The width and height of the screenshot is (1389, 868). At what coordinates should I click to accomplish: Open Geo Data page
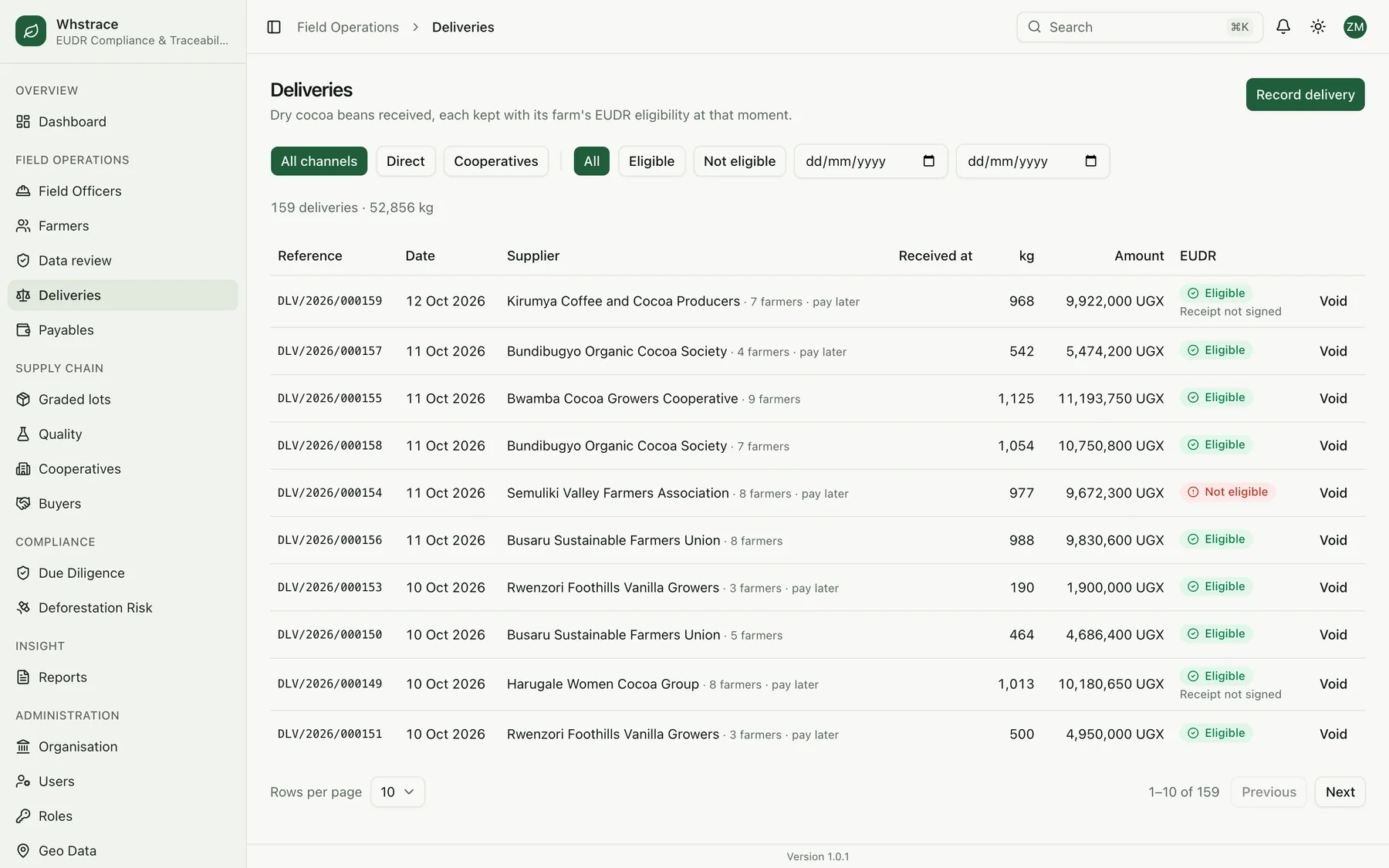[x=123, y=851]
